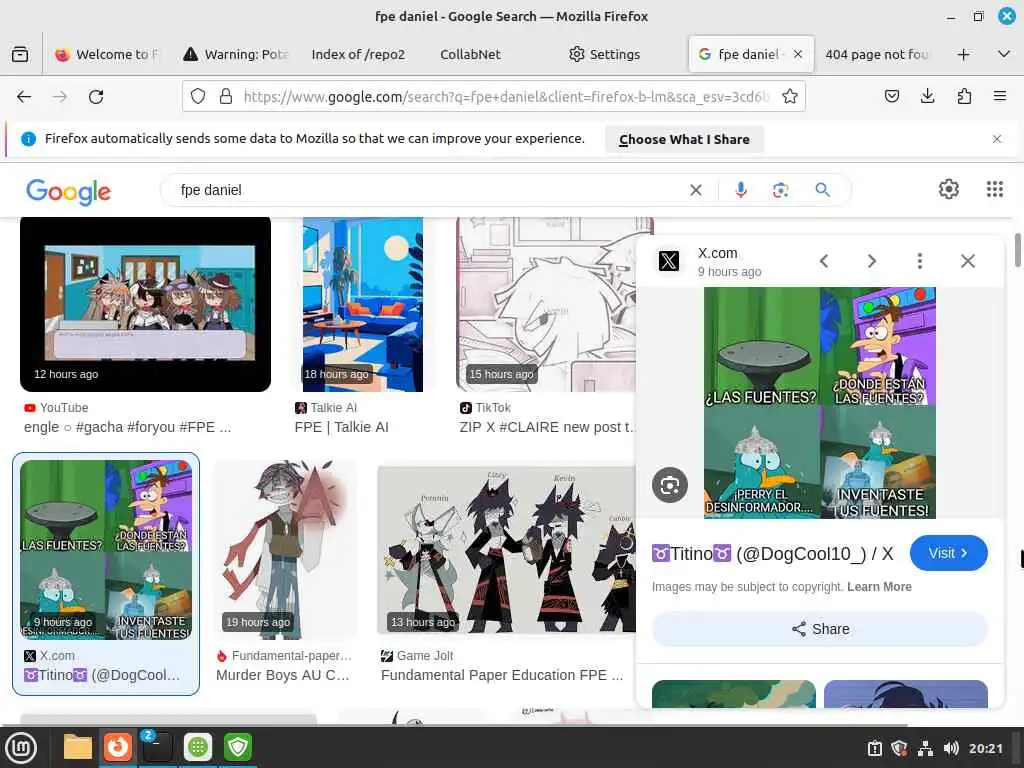
Task: Search by image with Google Lens icon
Action: 780,190
